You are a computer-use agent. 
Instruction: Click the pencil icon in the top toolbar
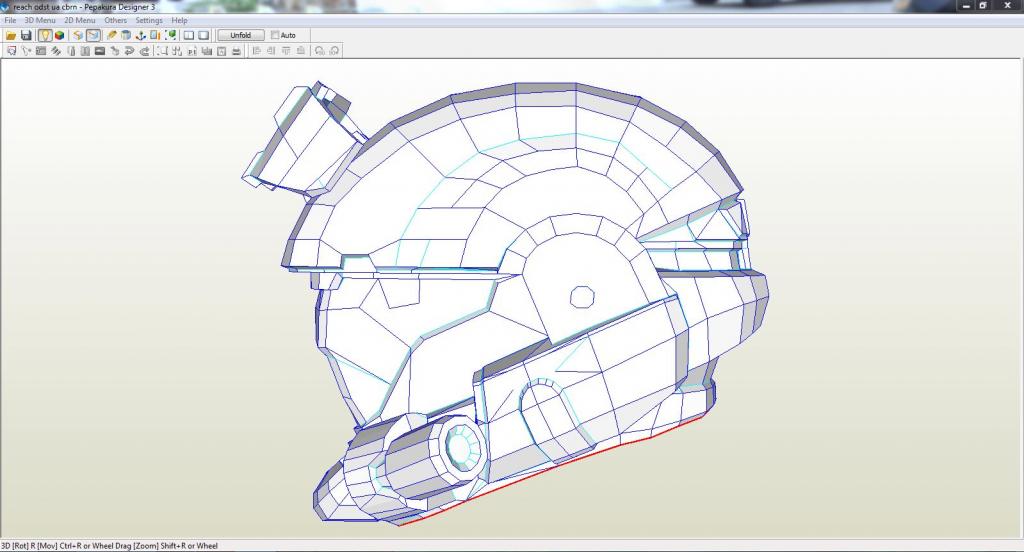(112, 35)
